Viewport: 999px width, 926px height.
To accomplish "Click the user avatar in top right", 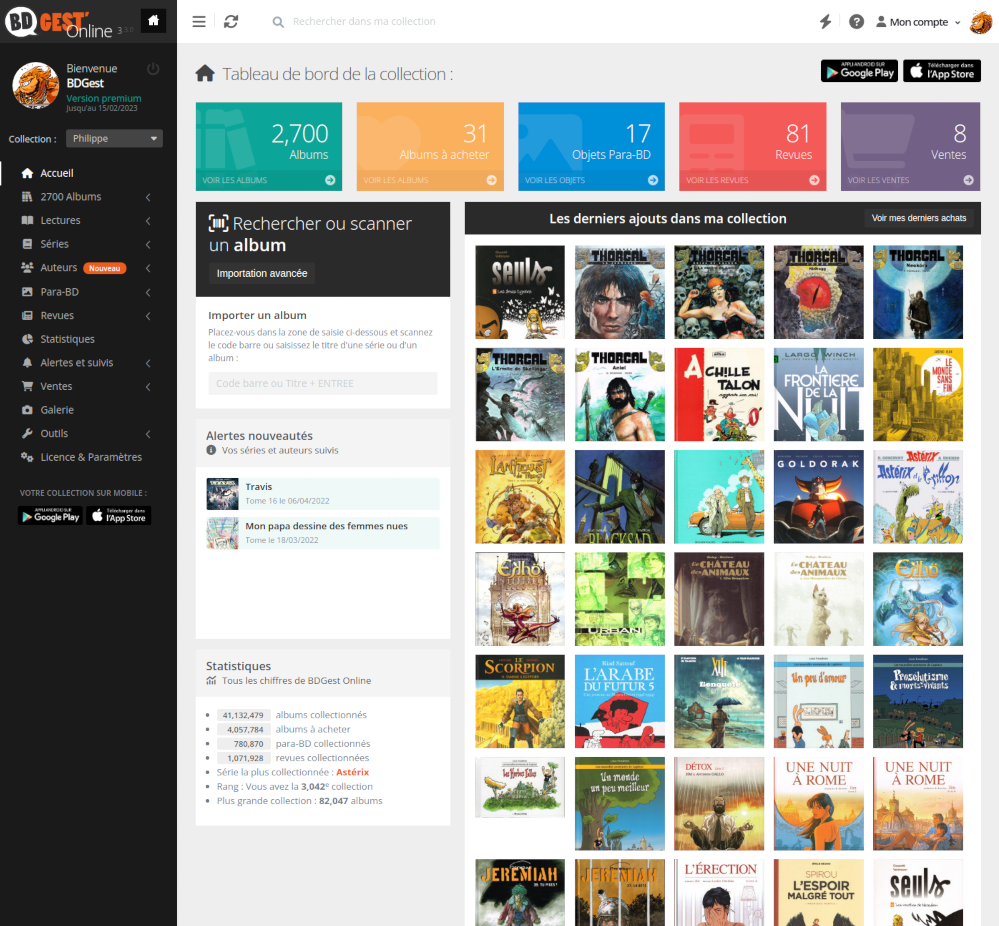I will (980, 22).
